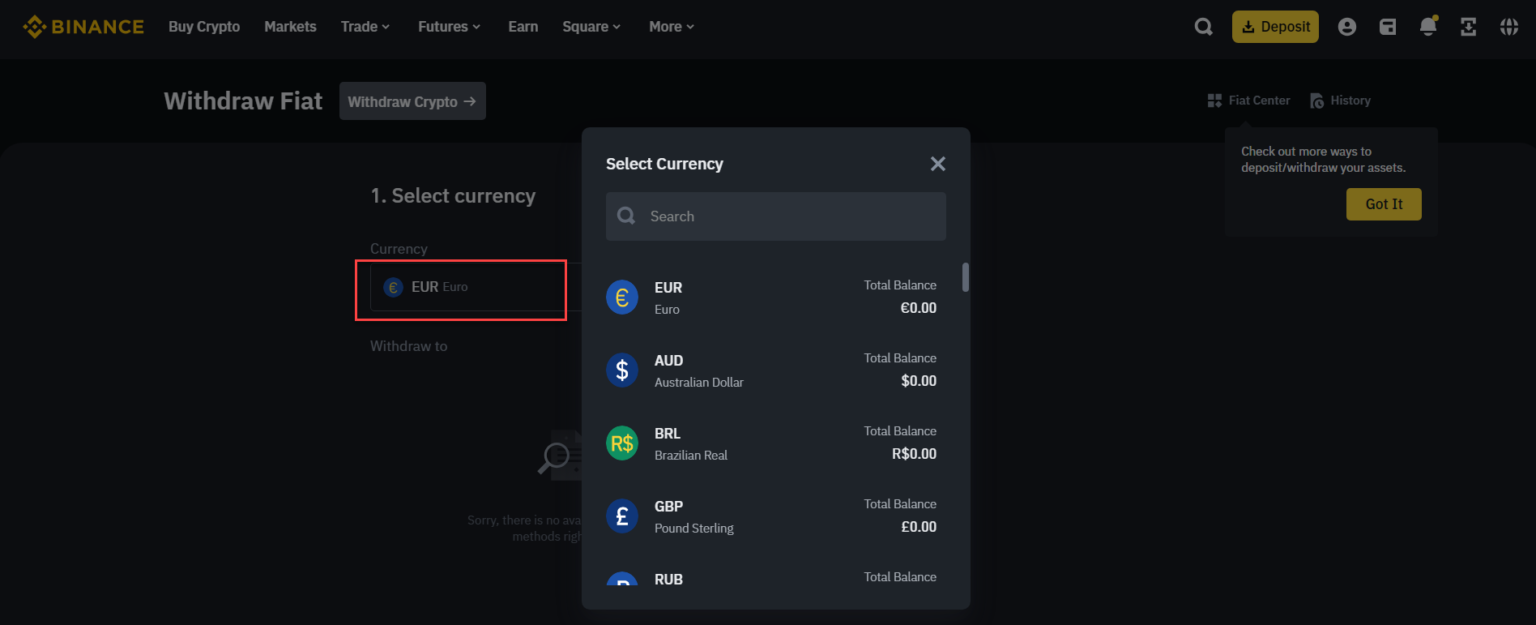Go to the Earn page
Viewport: 1536px width, 625px height.
pos(523,26)
